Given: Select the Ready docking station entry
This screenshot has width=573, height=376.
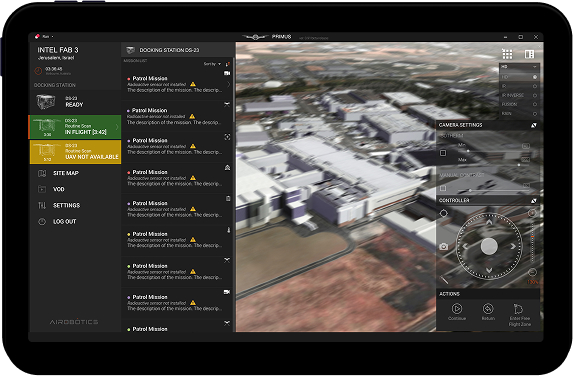Looking at the screenshot, I should [x=75, y=102].
